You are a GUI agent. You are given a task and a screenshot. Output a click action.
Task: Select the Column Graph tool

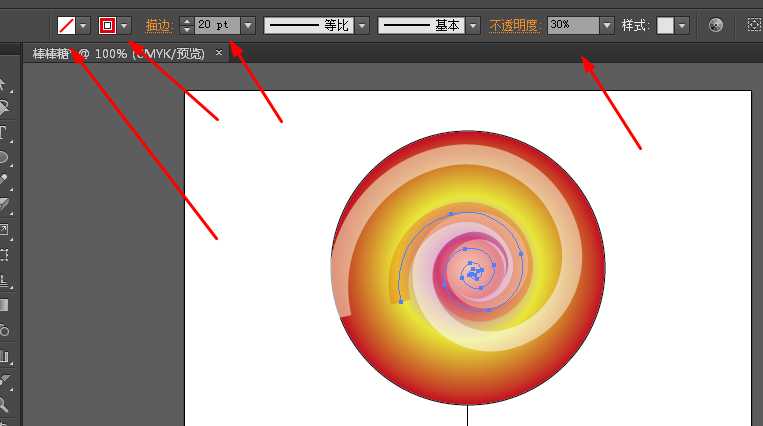click(4, 355)
